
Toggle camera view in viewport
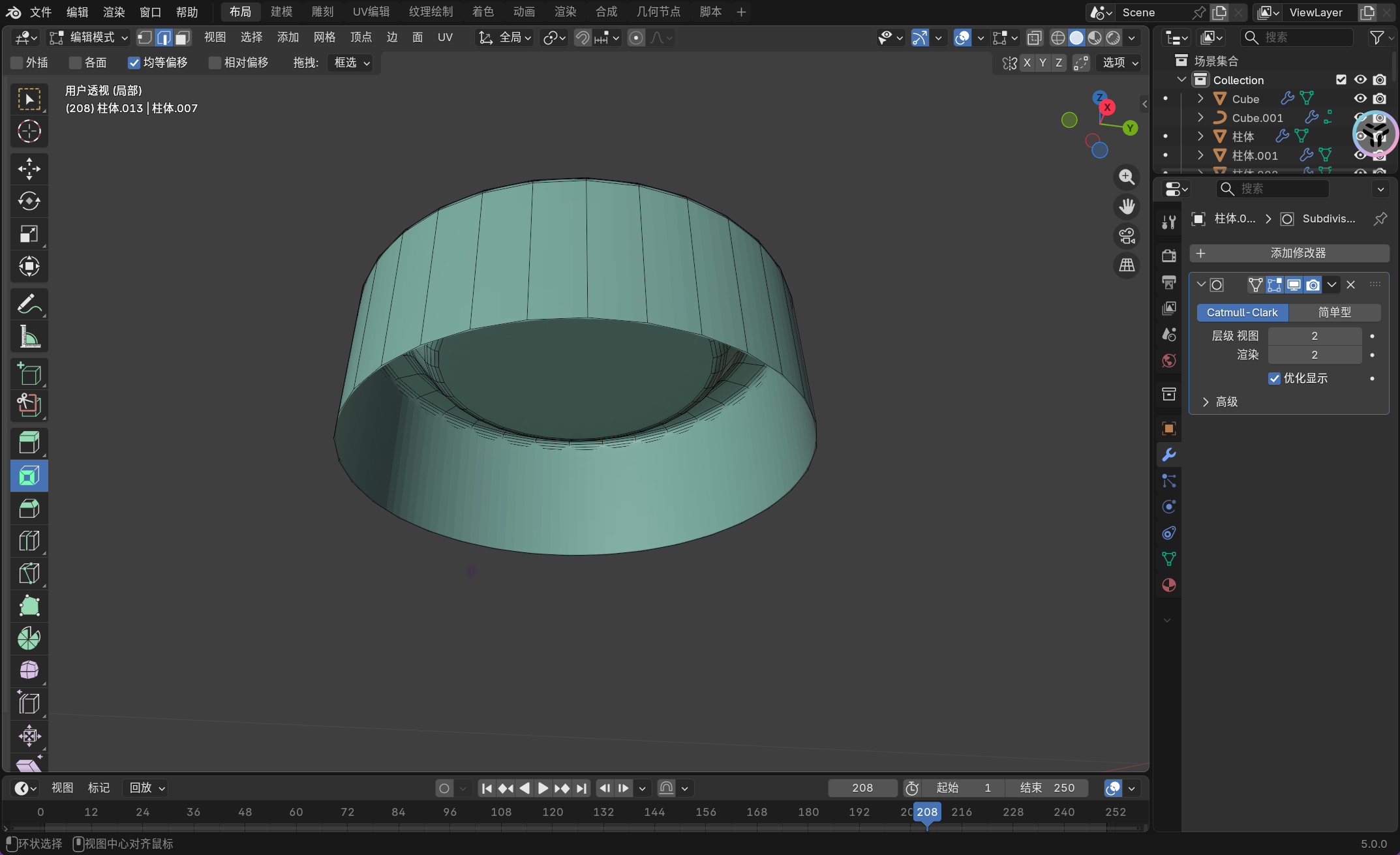(1127, 236)
